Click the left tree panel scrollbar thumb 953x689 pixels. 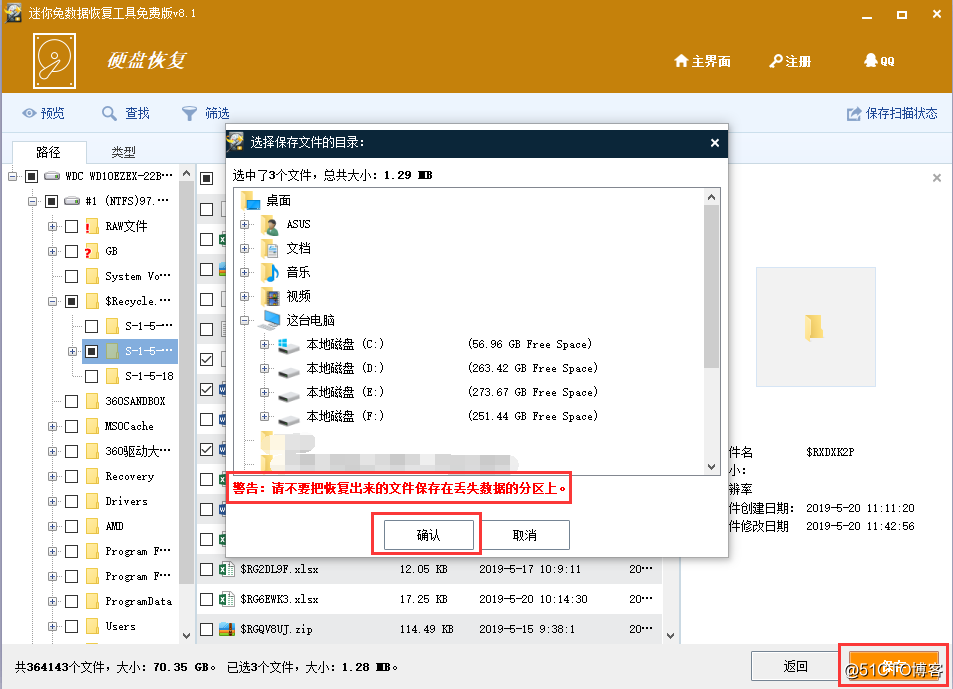[187, 382]
